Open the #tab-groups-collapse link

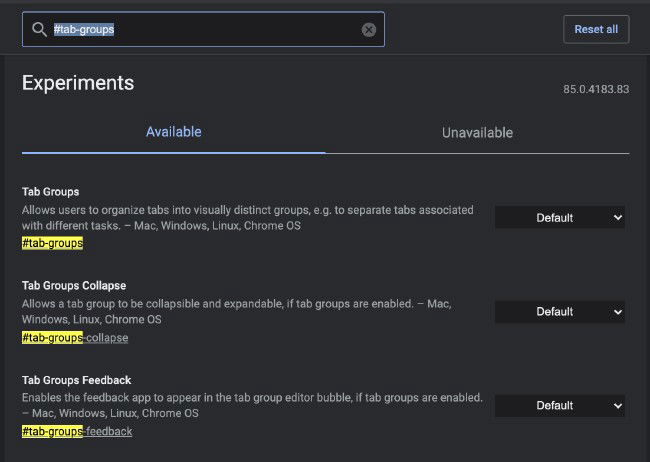[75, 337]
